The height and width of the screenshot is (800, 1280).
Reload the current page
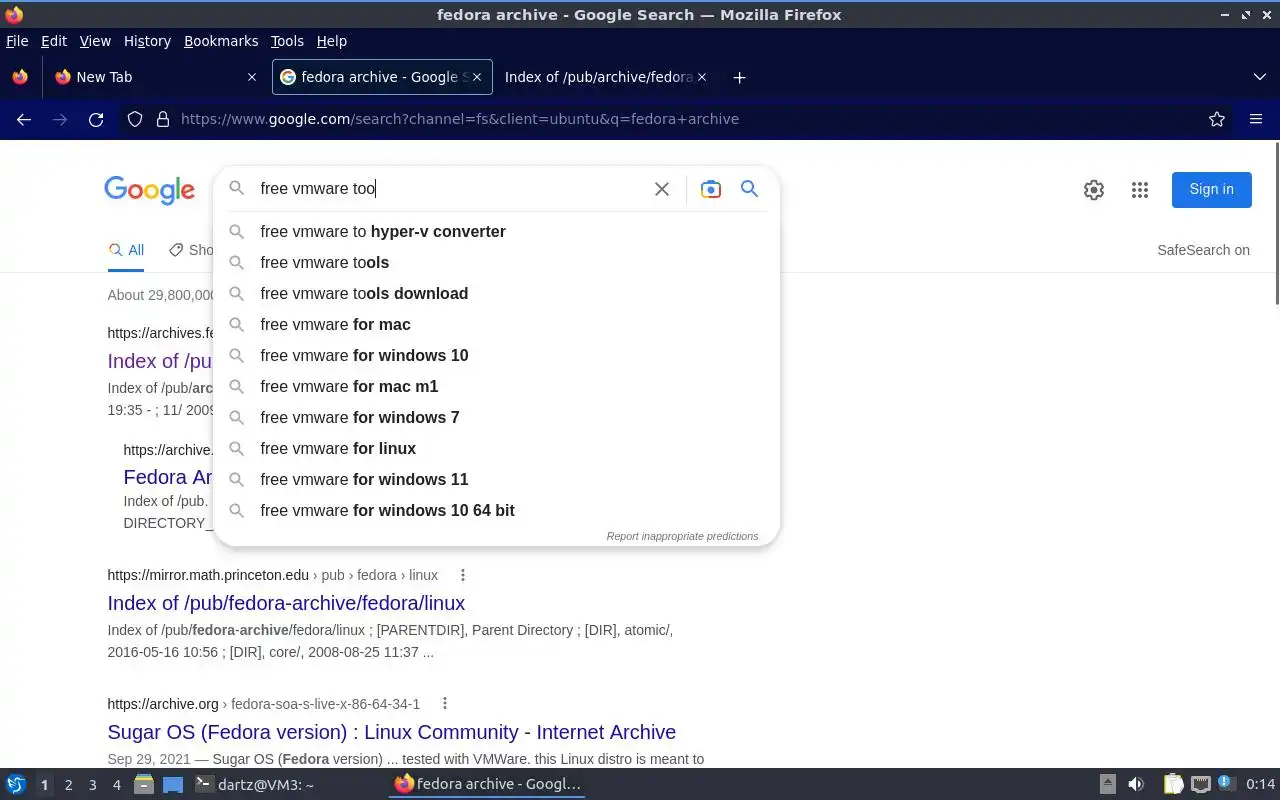point(96,119)
